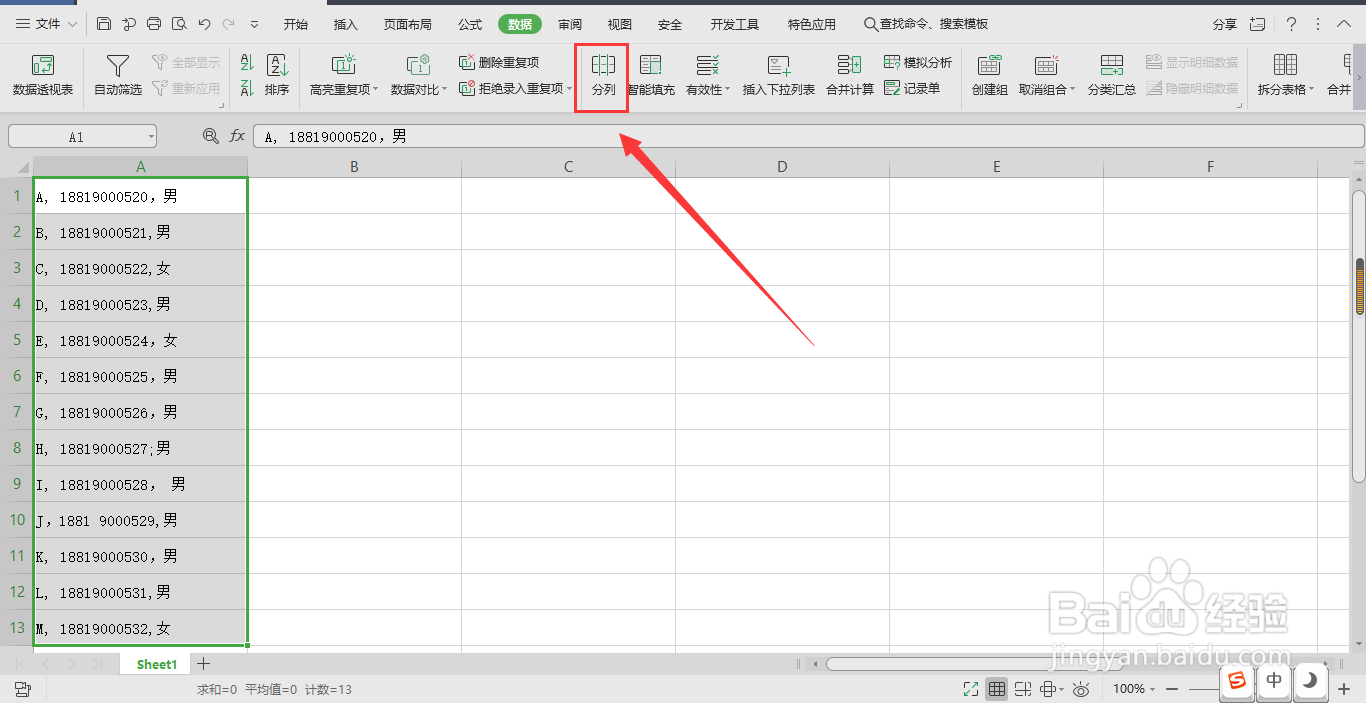Switch to normal grid view in status bar
Image resolution: width=1366 pixels, height=703 pixels.
tap(997, 689)
